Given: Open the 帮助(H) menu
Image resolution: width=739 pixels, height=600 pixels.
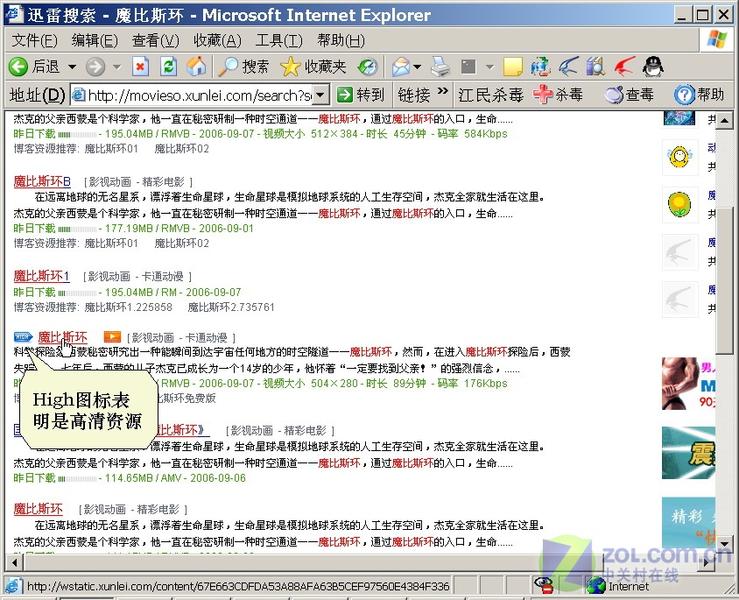Looking at the screenshot, I should point(341,41).
